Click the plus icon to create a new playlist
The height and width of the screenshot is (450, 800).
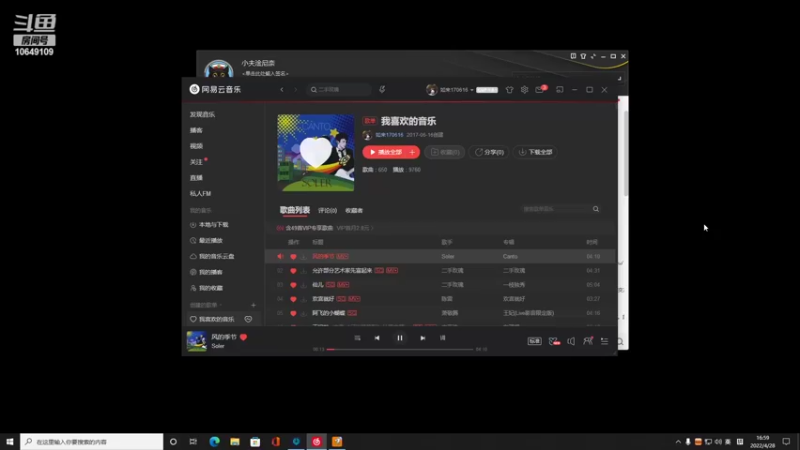[x=254, y=305]
